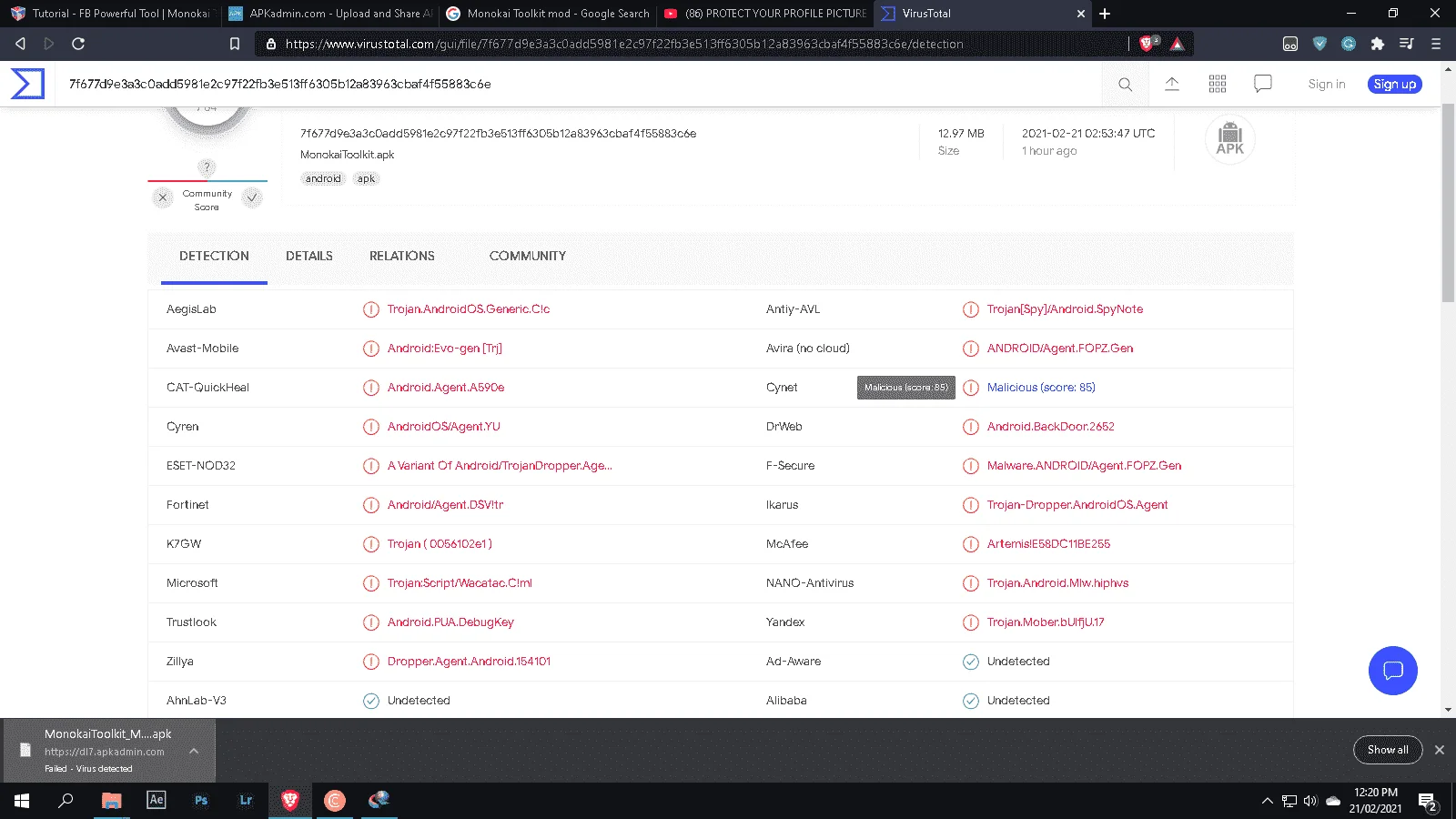Click the Sign in link
The image size is (1456, 819).
1327,85
